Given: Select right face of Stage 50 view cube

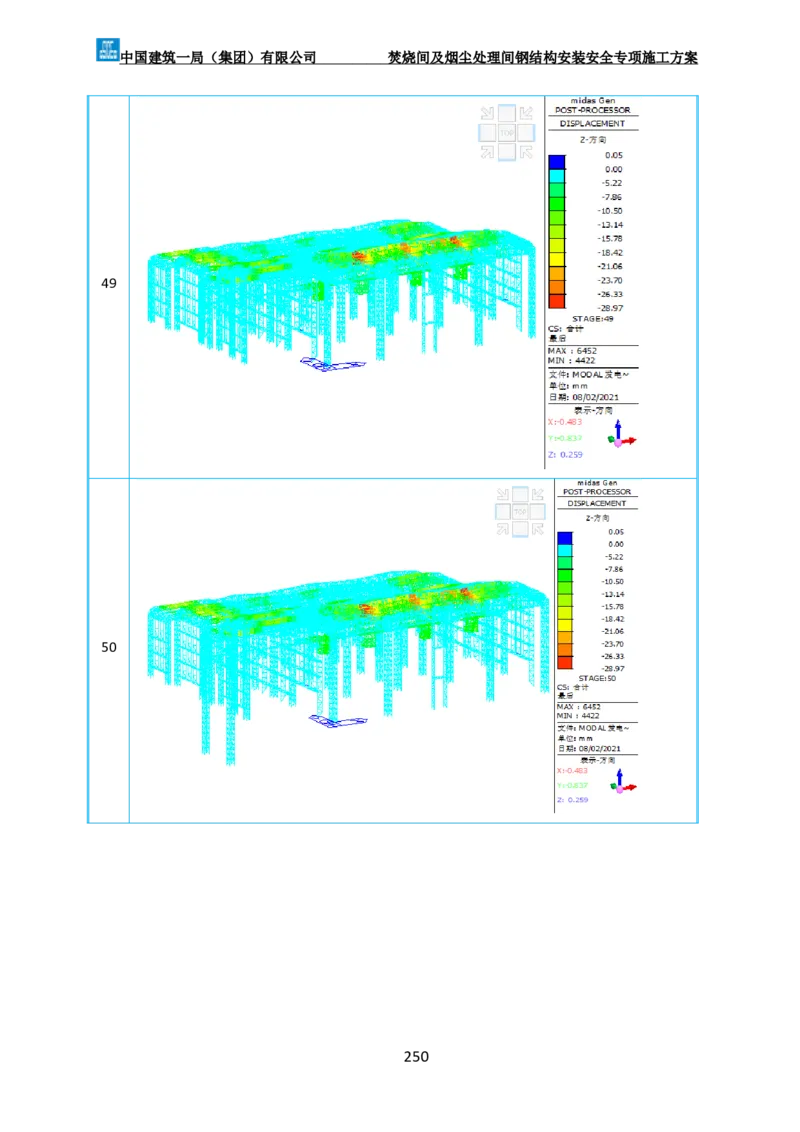Looking at the screenshot, I should 538,511.
